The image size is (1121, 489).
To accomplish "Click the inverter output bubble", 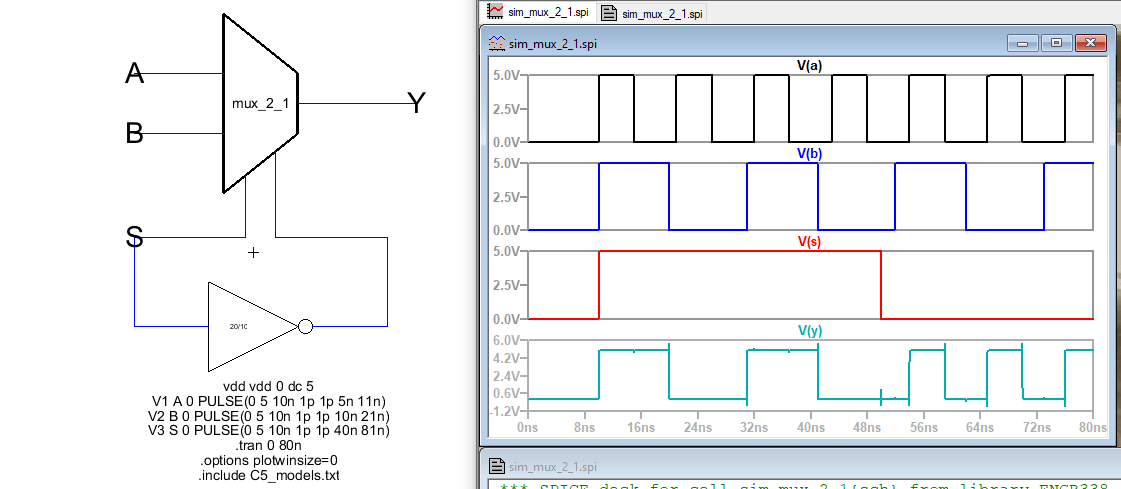I will click(306, 325).
